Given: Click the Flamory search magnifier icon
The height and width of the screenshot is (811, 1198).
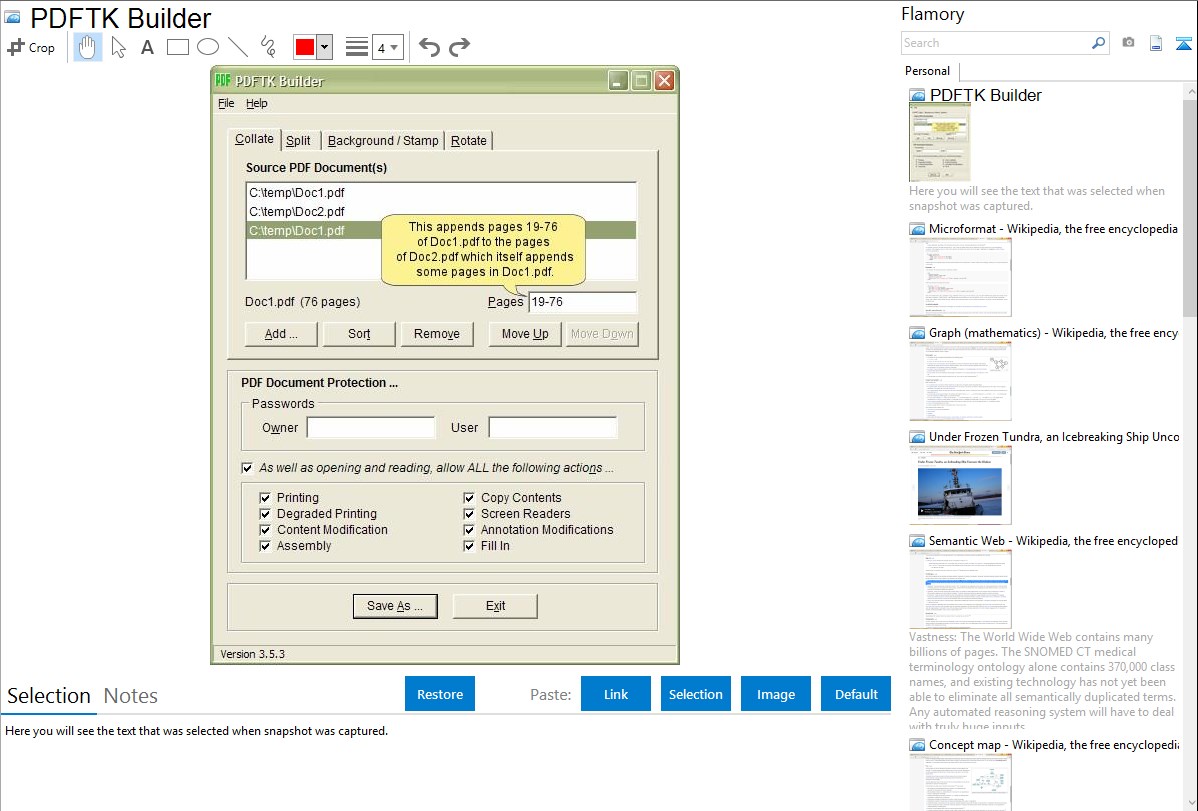Looking at the screenshot, I should pyautogui.click(x=1098, y=43).
